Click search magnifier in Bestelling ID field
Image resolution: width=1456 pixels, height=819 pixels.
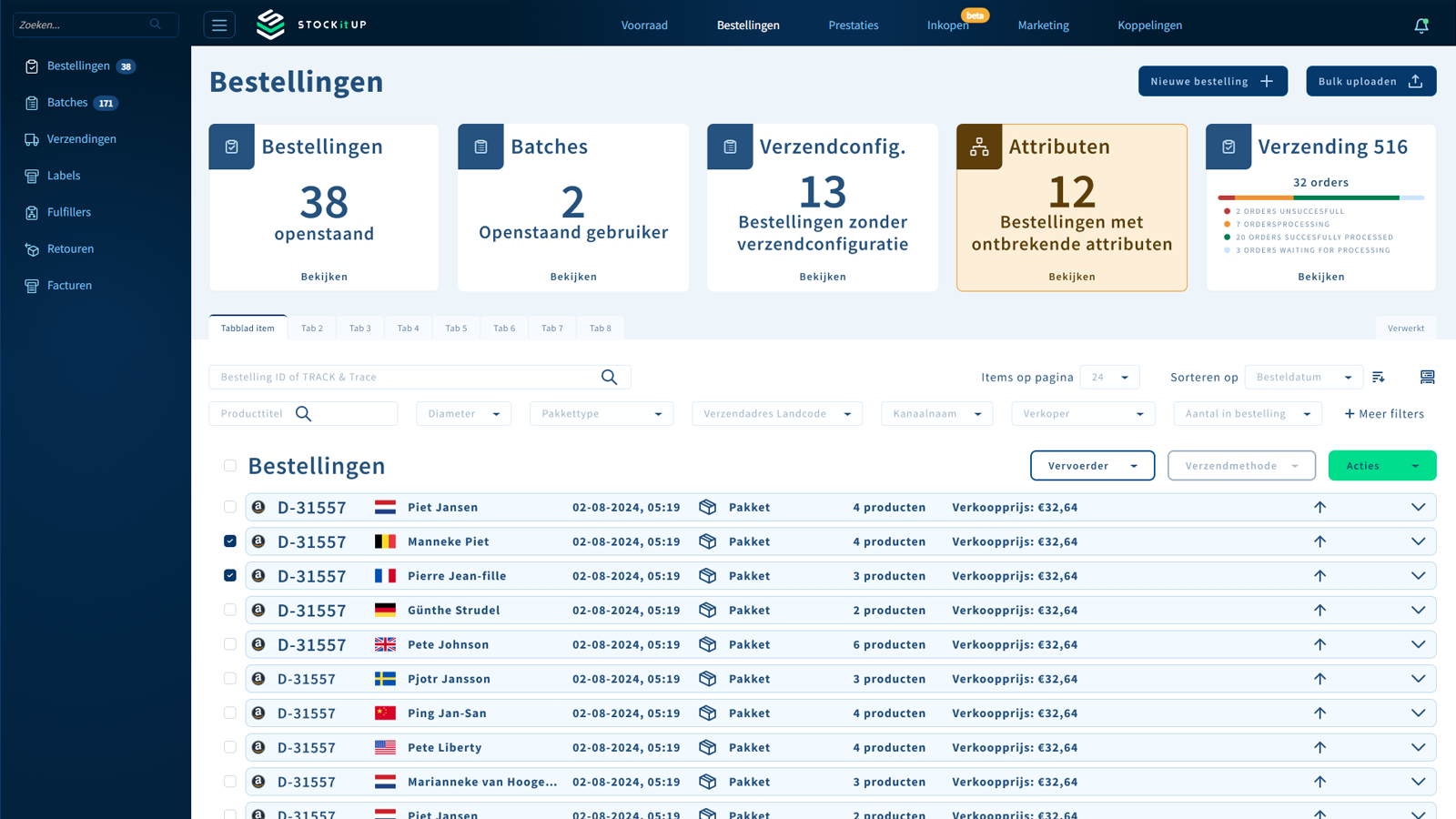[x=609, y=377]
